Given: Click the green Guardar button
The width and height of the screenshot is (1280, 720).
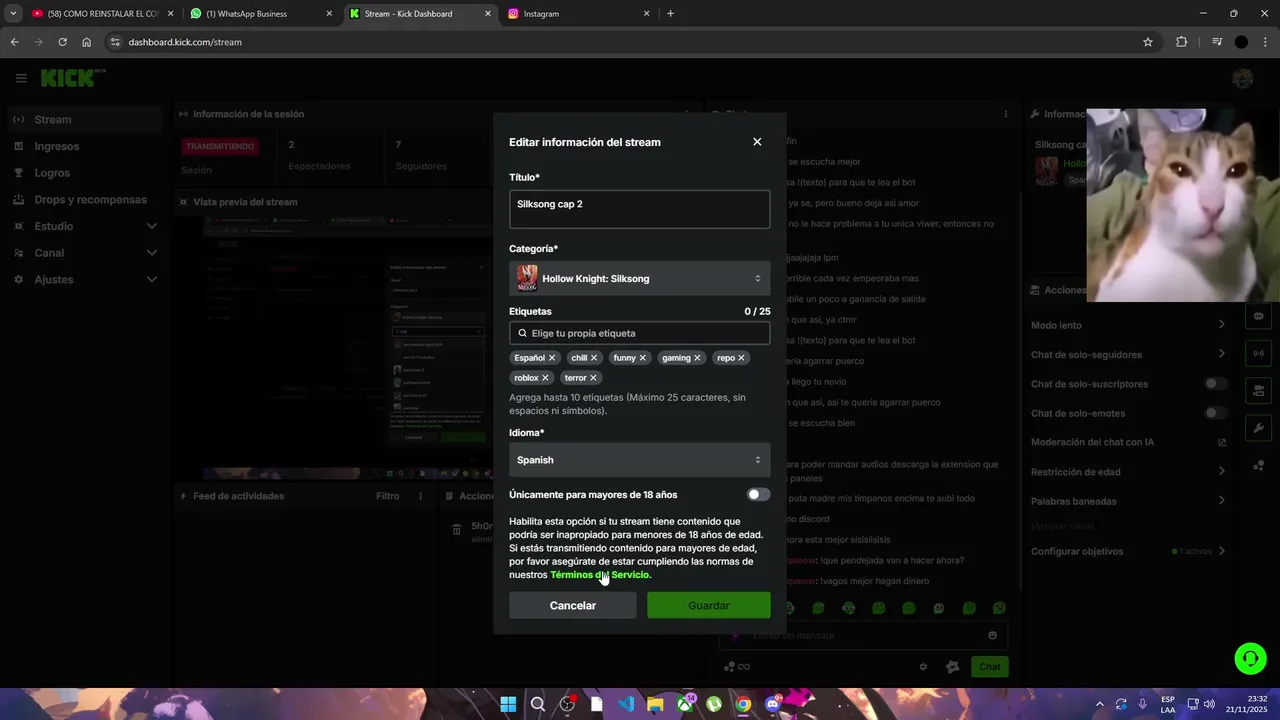Looking at the screenshot, I should pos(709,605).
